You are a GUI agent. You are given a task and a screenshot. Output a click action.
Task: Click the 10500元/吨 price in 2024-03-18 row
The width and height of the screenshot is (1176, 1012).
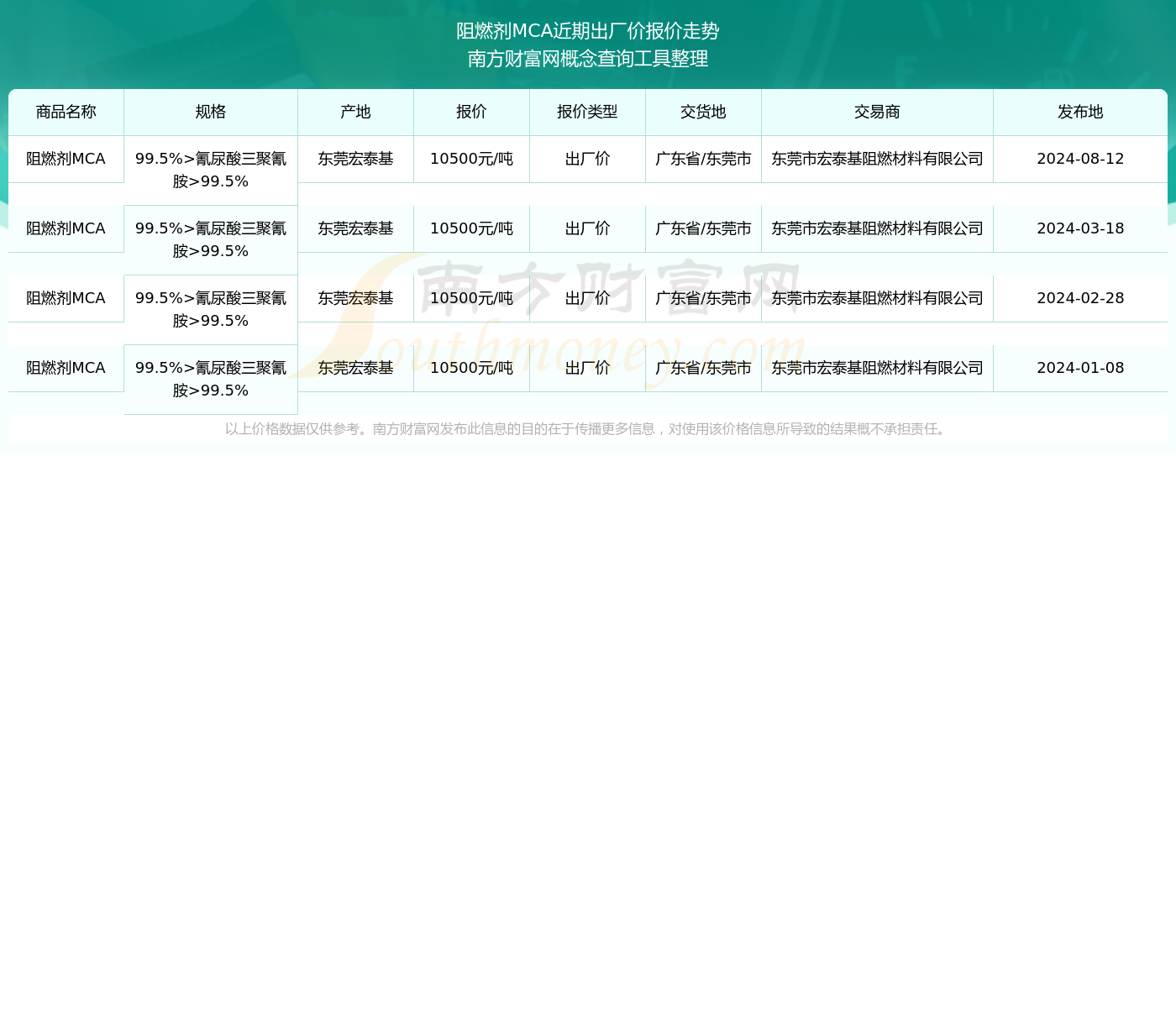point(471,228)
